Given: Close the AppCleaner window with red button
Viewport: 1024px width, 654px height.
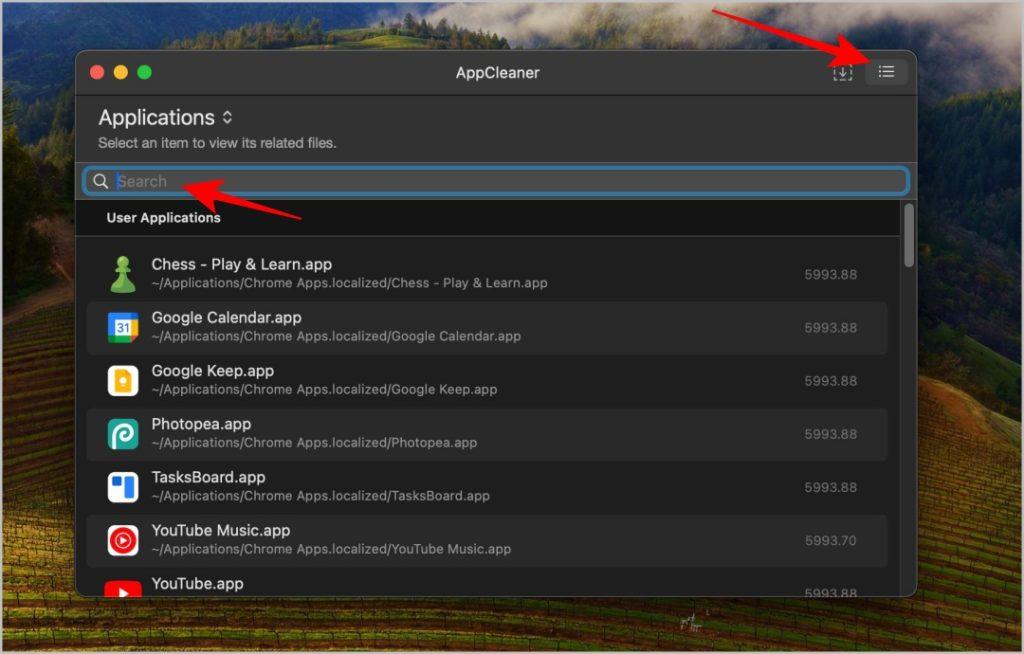Looking at the screenshot, I should coord(97,72).
